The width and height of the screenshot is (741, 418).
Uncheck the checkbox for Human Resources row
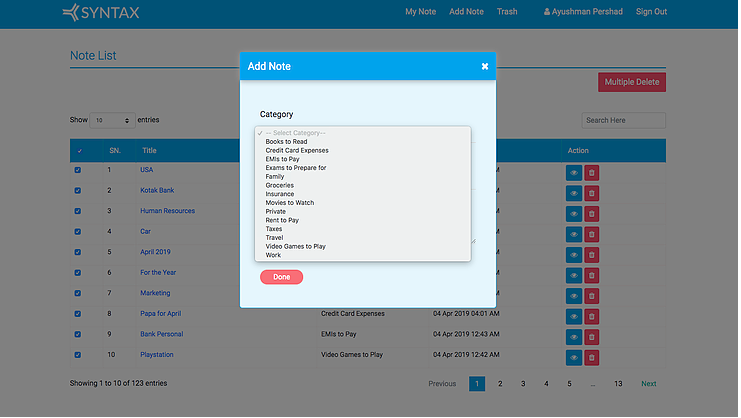pyautogui.click(x=78, y=211)
